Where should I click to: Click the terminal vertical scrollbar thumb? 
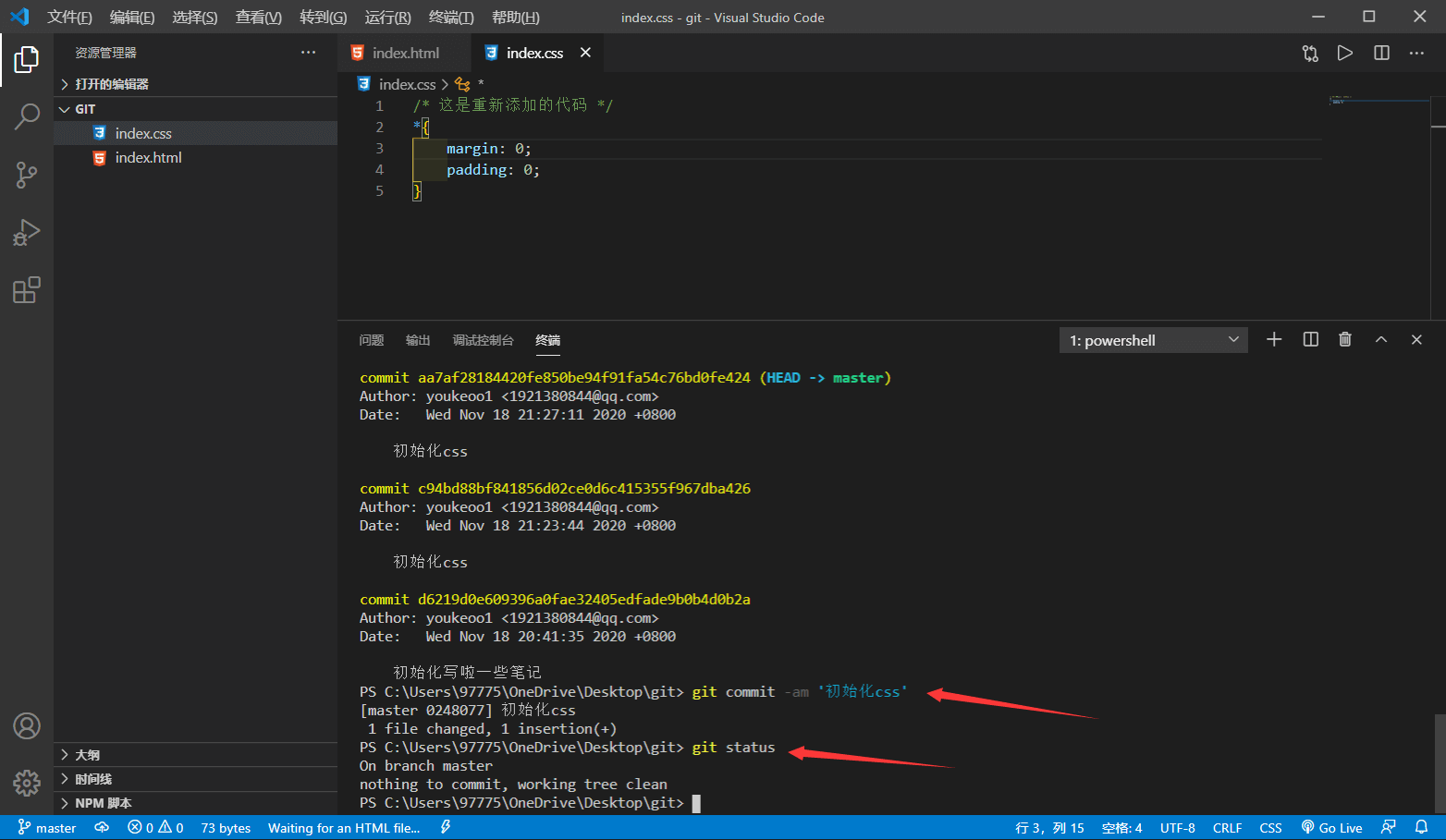pos(1439,763)
